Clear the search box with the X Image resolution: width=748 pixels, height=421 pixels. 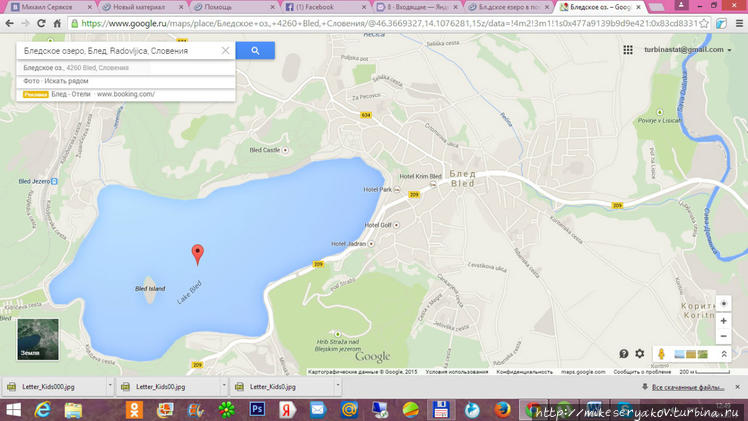(225, 50)
